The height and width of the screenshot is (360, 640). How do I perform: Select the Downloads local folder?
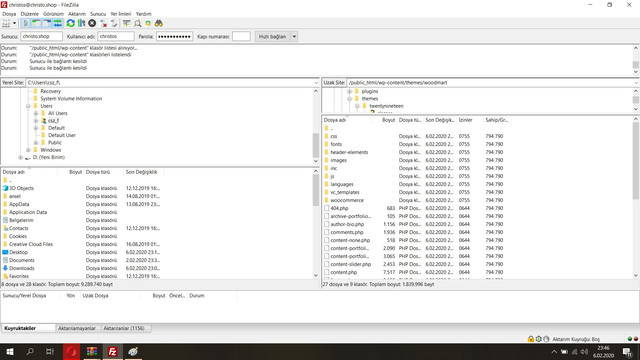pos(22,268)
